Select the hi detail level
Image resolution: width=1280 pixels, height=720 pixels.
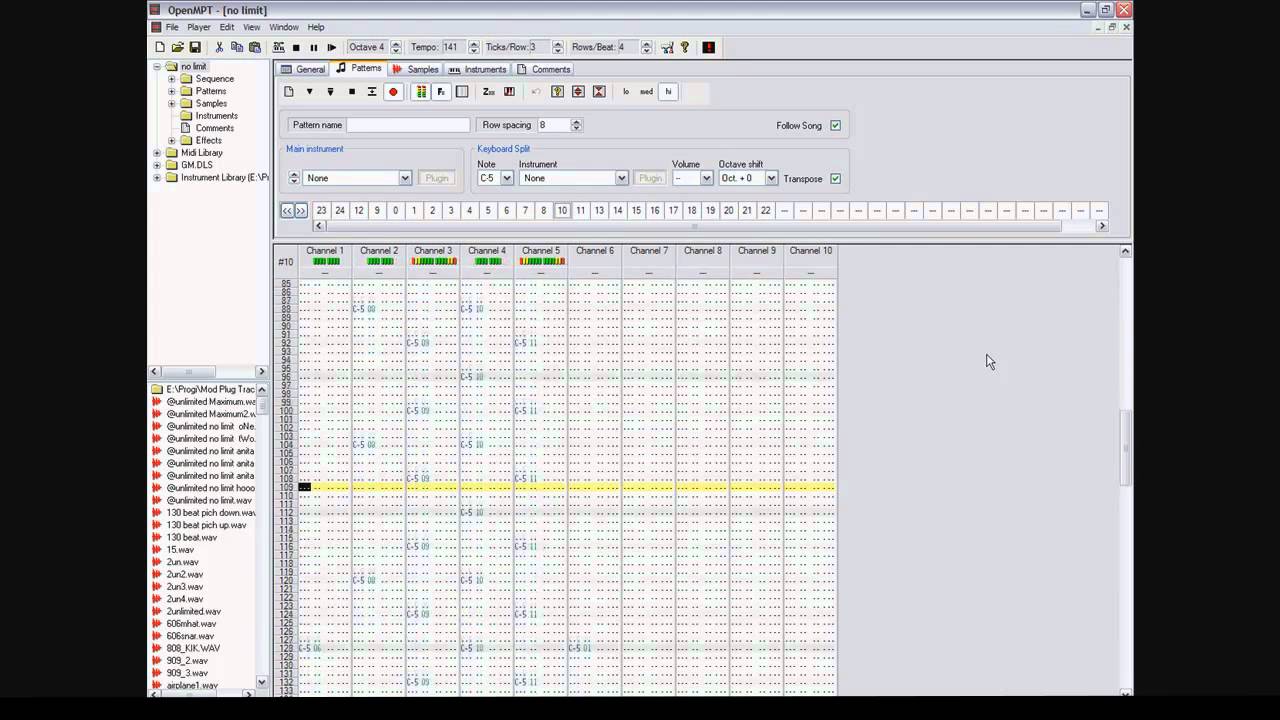click(668, 91)
